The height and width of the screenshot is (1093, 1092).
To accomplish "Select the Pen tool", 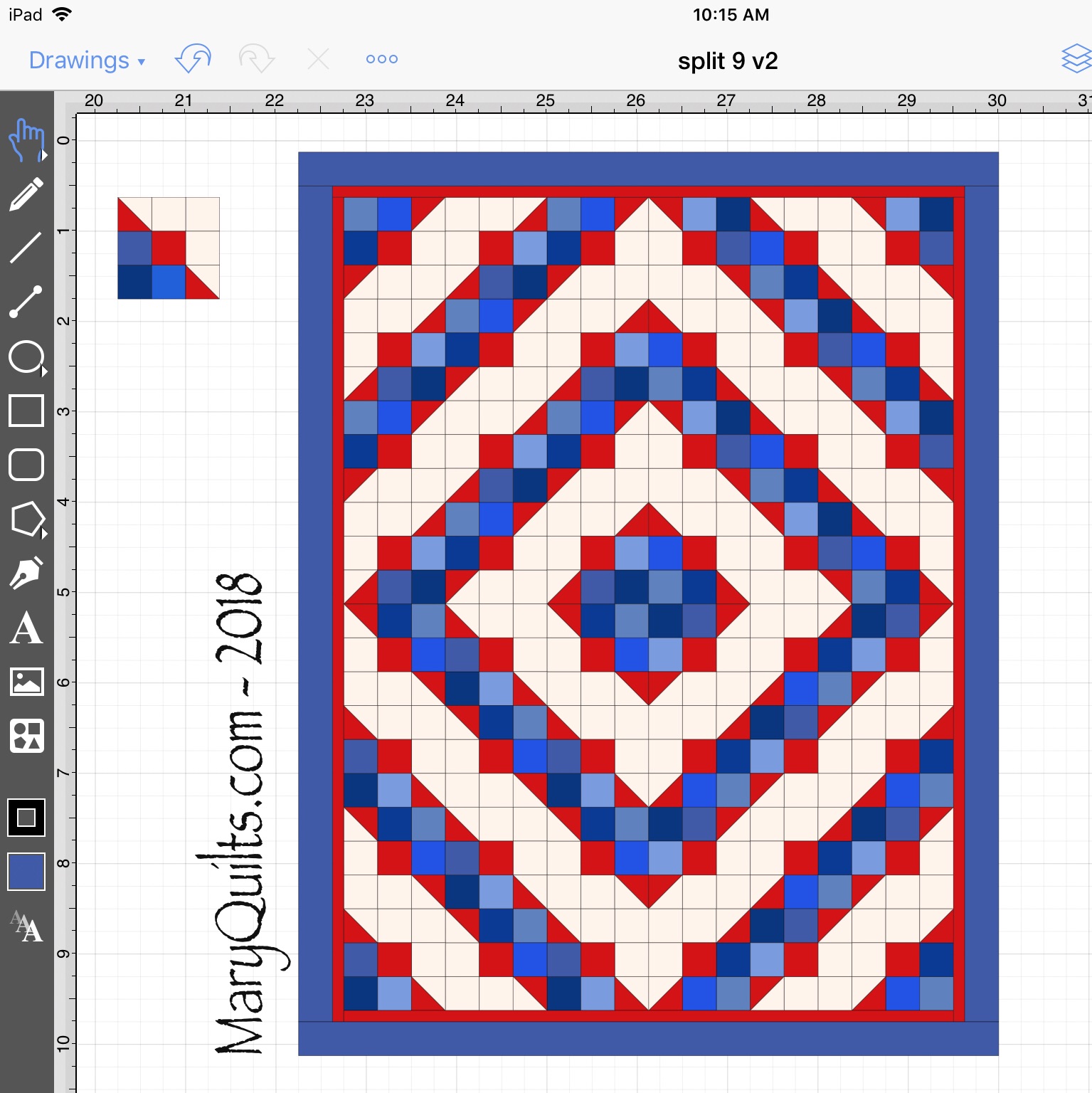I will click(27, 571).
